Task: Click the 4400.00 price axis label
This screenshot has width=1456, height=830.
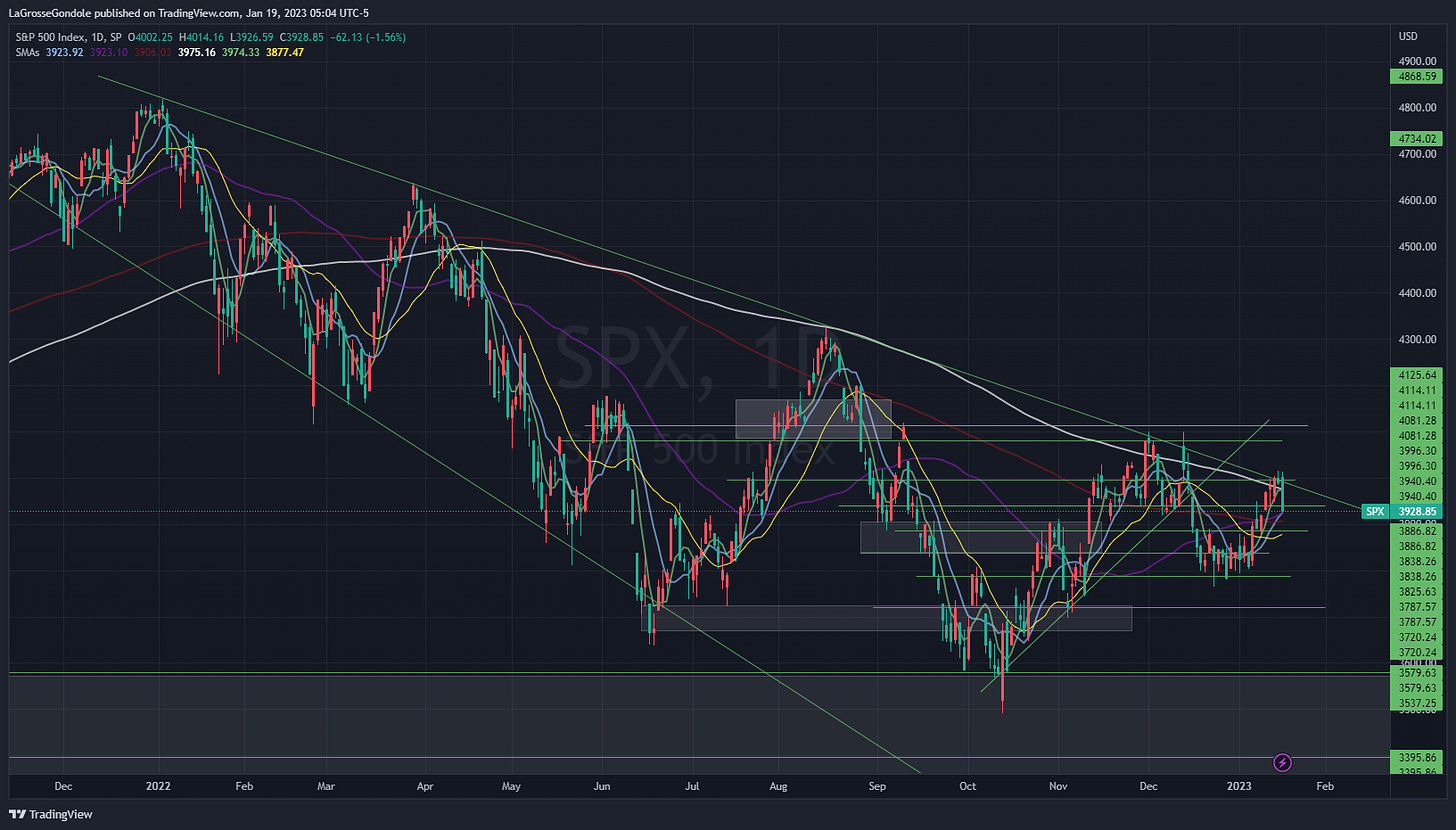Action: pos(1417,294)
